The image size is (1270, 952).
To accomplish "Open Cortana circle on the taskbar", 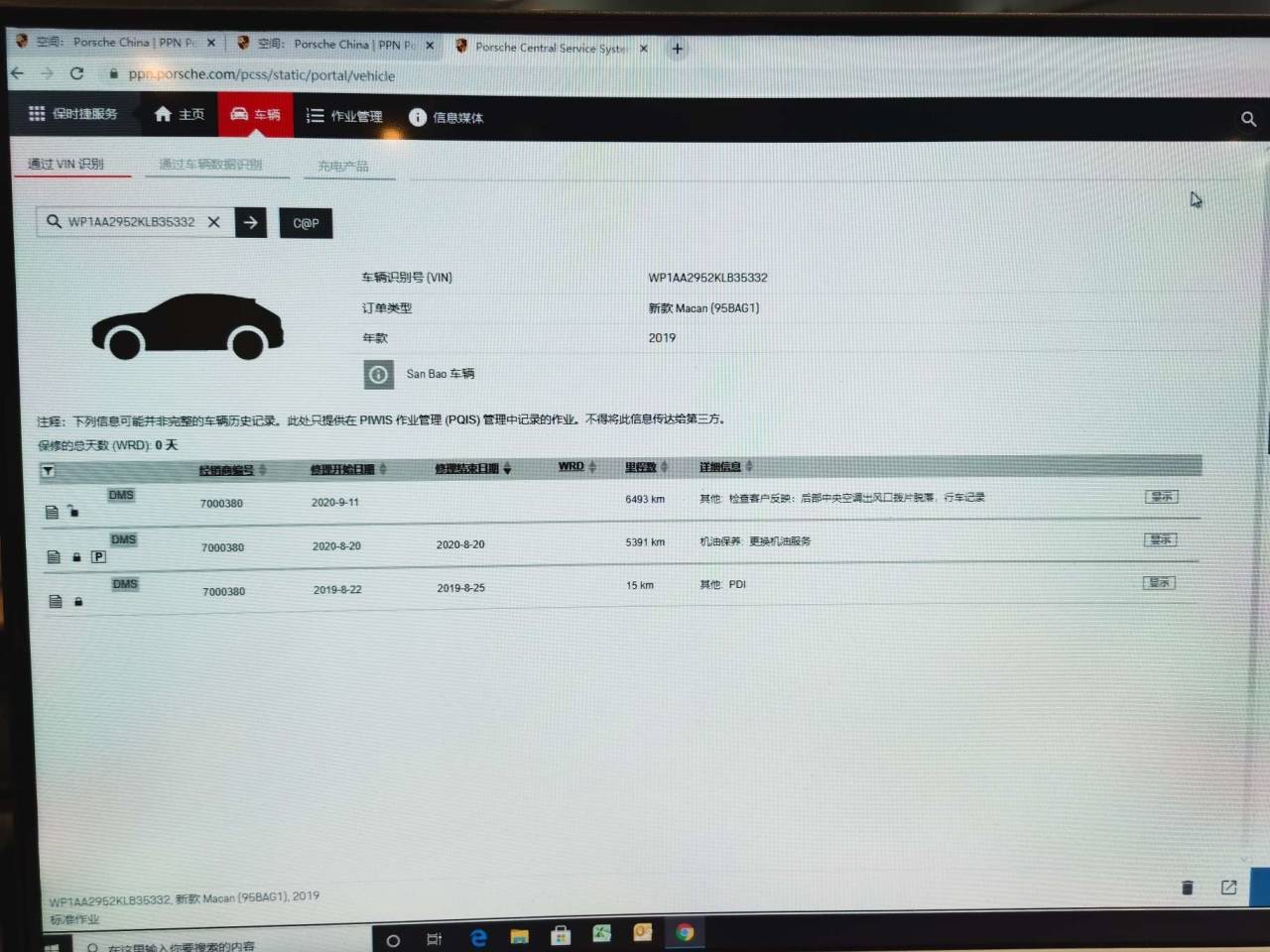I will coord(393,939).
